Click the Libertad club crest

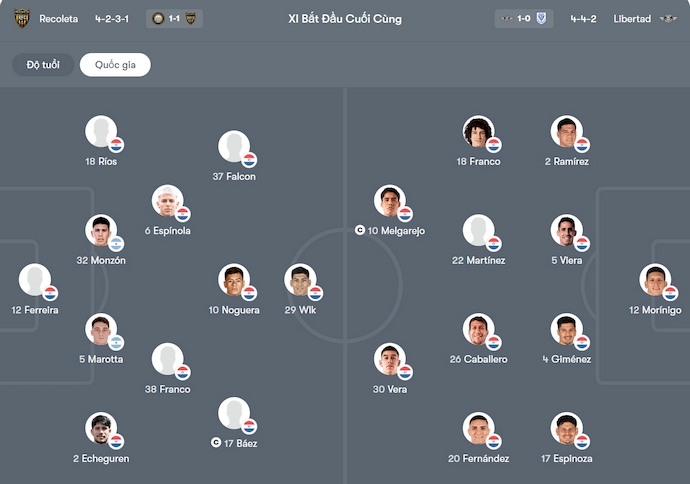(x=669, y=18)
